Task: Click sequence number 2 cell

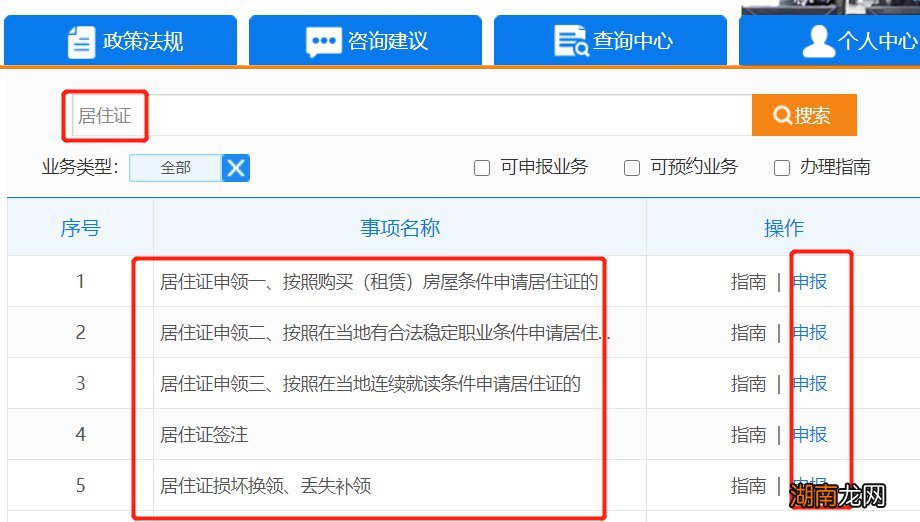Action: tap(80, 333)
